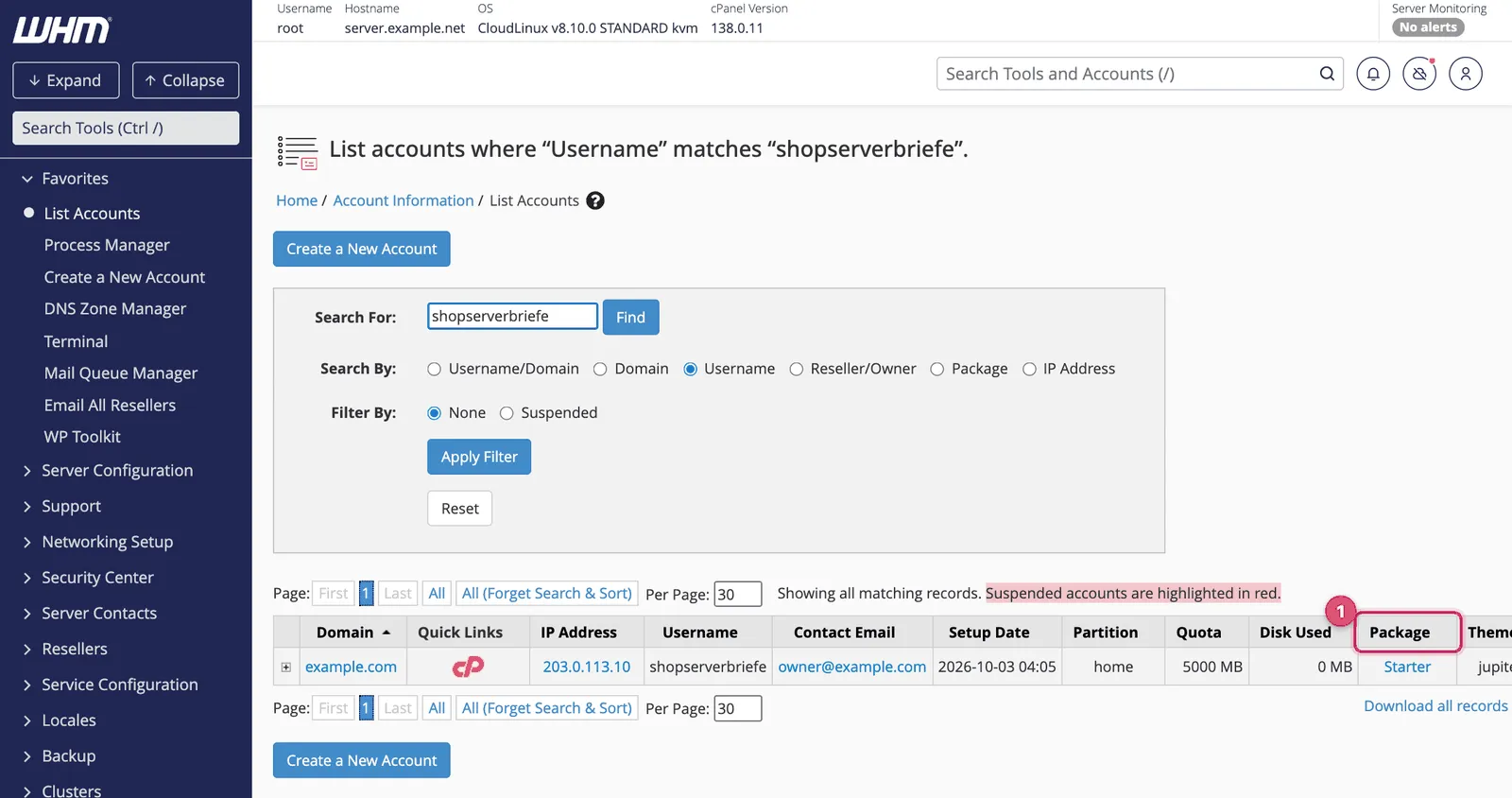Viewport: 1512px width, 798px height.
Task: Click the top Create a New Account button
Action: click(362, 249)
